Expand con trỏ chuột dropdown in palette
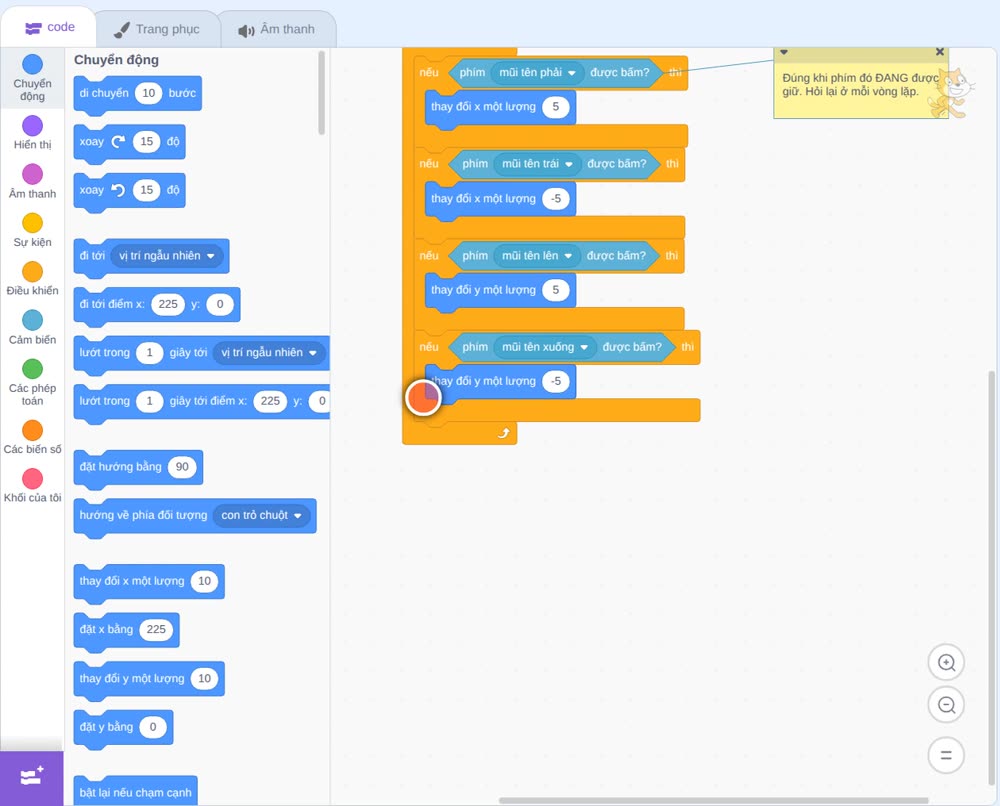Viewport: 1000px width, 806px height. [297, 515]
